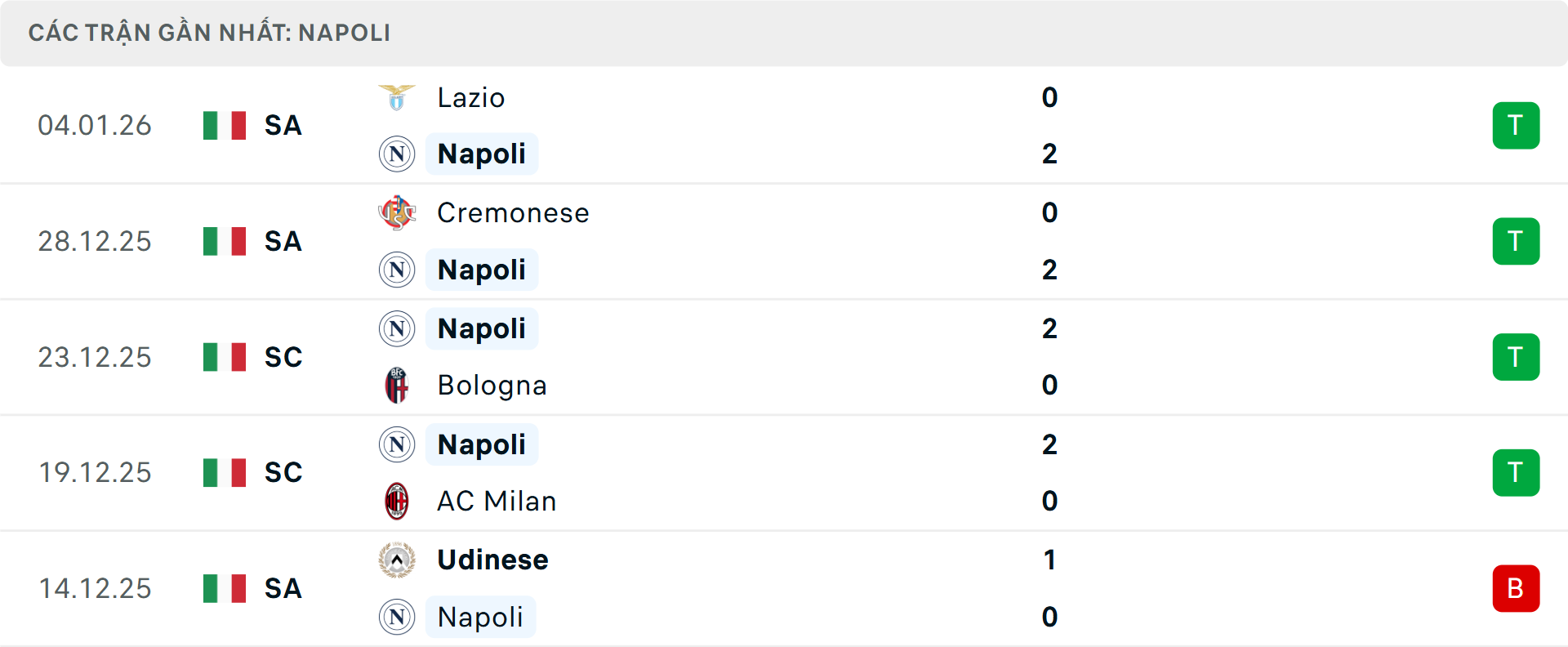Viewport: 1568px width, 647px height.
Task: Select the Napoli club badge next to Lazio match
Action: click(397, 154)
